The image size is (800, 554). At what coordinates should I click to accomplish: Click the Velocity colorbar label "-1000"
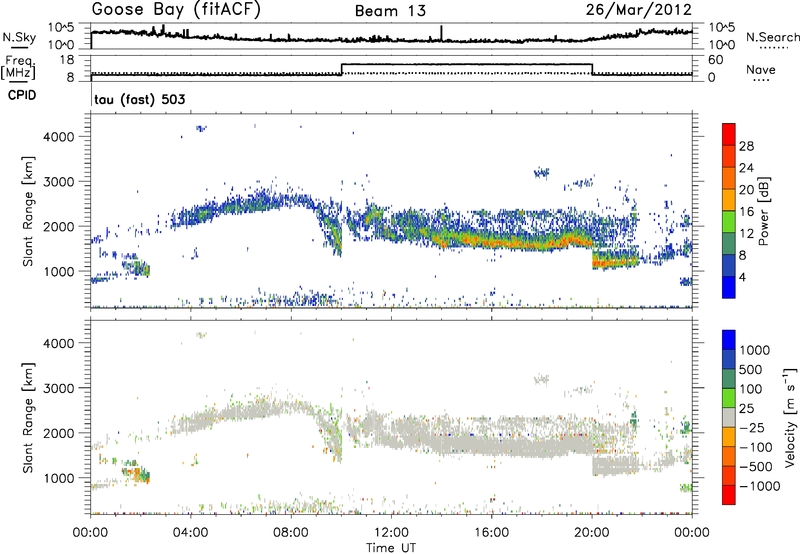pyautogui.click(x=760, y=486)
